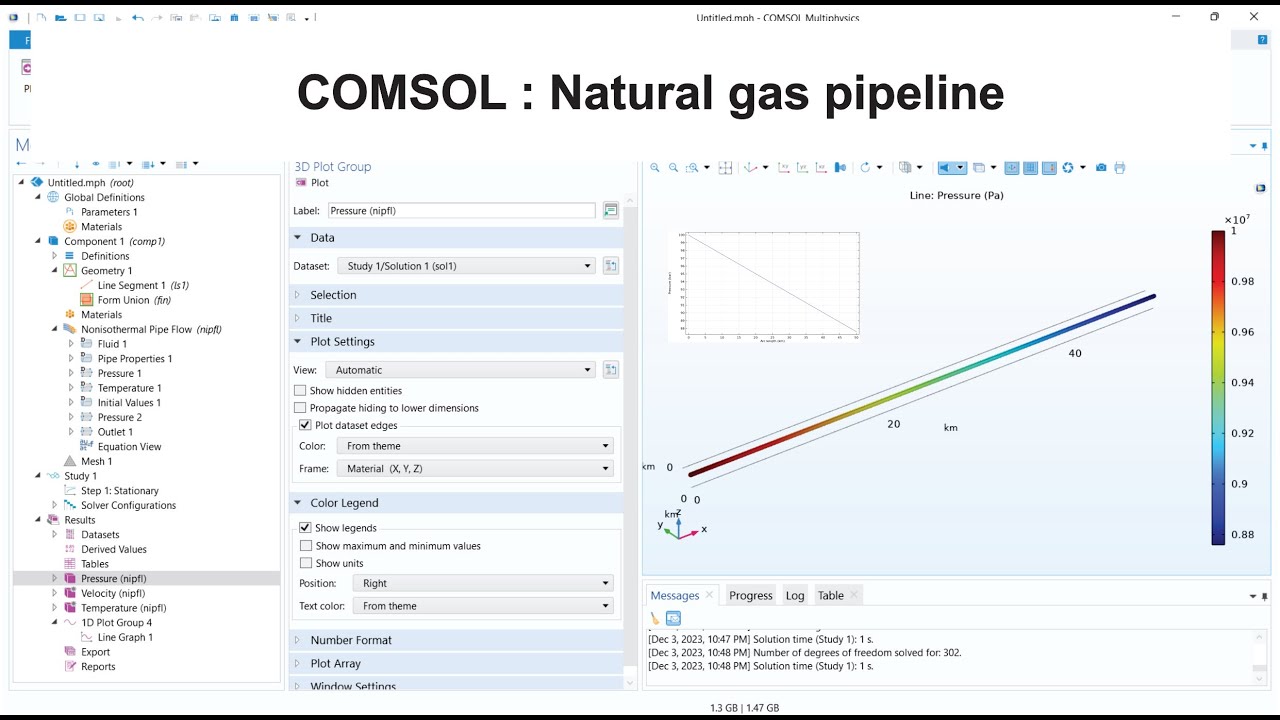
Task: Uncheck Show legends checkbox
Action: (306, 528)
